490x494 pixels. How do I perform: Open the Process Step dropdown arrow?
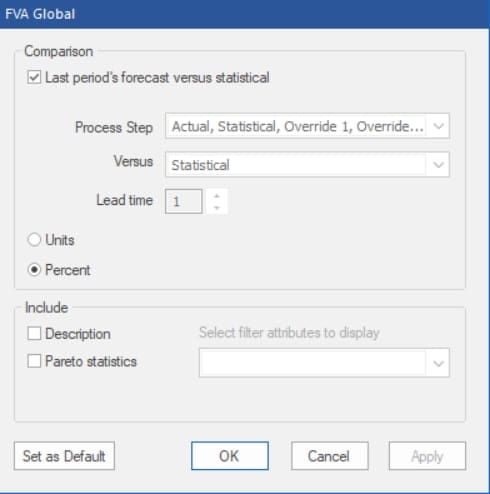(x=438, y=126)
